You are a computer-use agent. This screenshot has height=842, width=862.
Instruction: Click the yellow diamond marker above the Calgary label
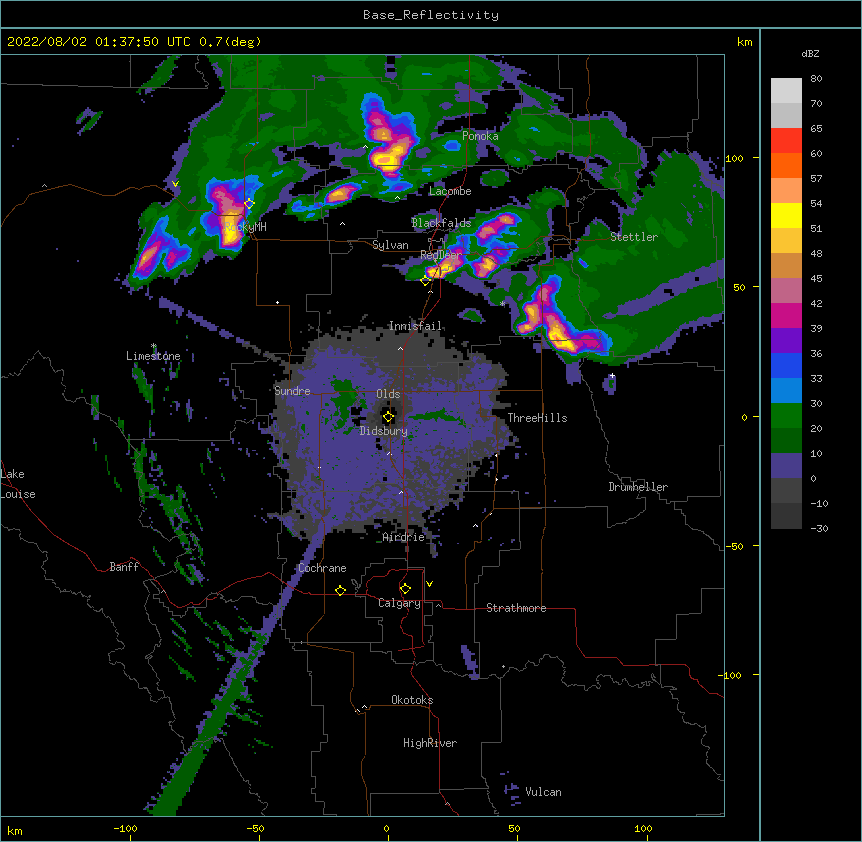pos(405,589)
